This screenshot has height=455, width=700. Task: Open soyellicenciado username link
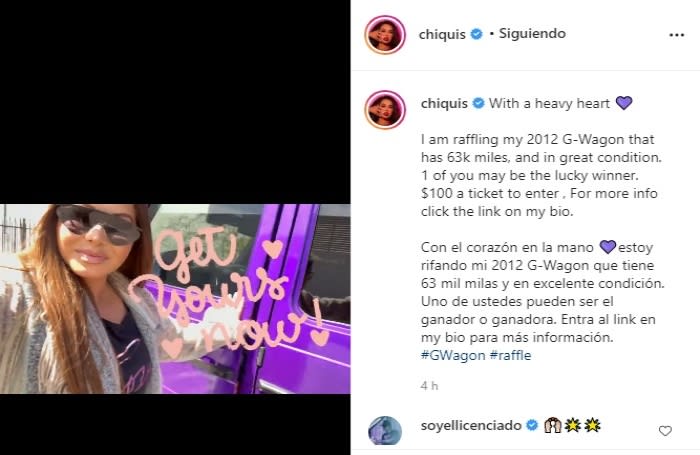tap(471, 425)
